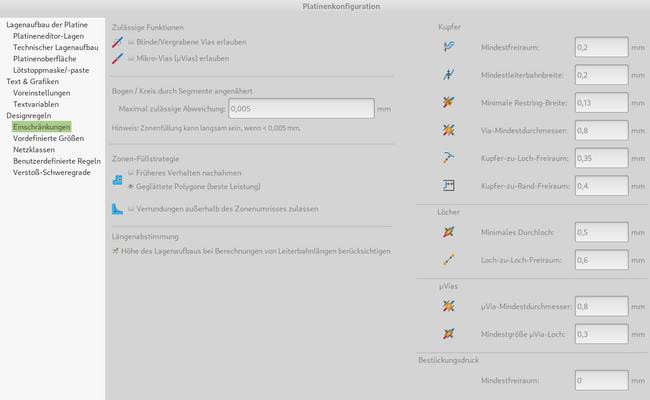The image size is (650, 400).
Task: Click the Loch-zu-Loch-Freiraum icon
Action: 449,260
